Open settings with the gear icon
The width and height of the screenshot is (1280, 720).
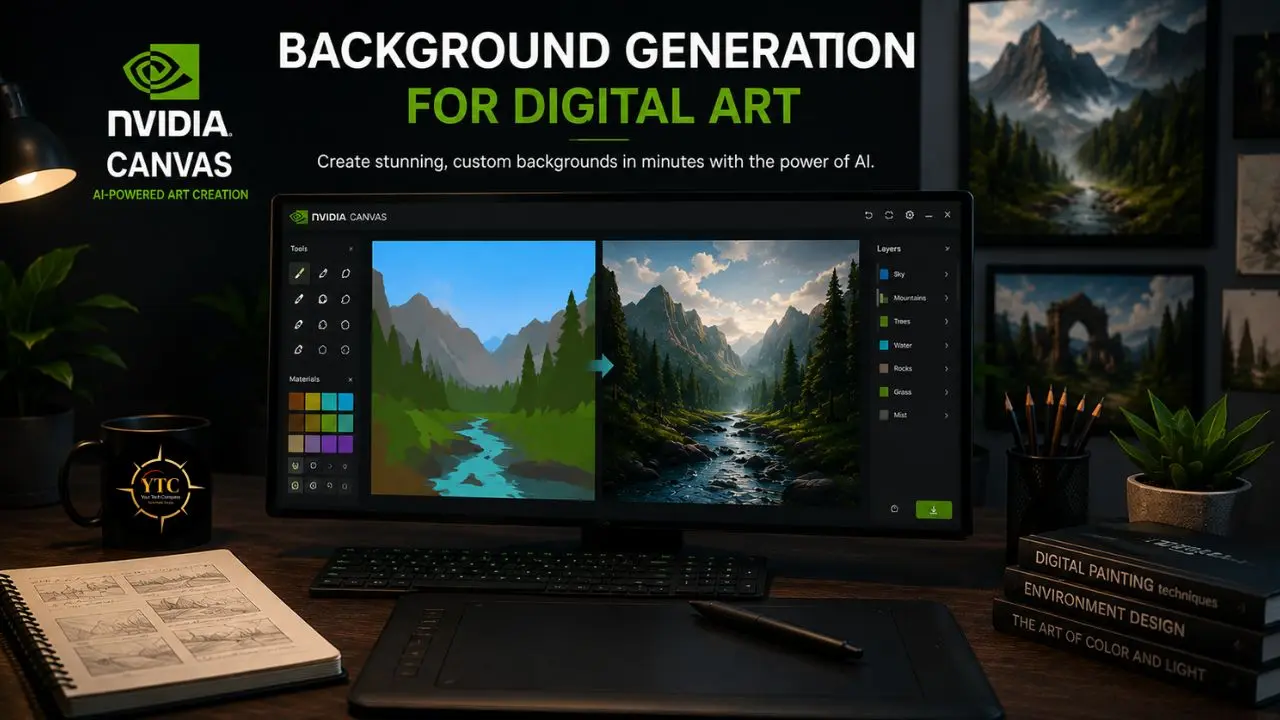[x=909, y=216]
